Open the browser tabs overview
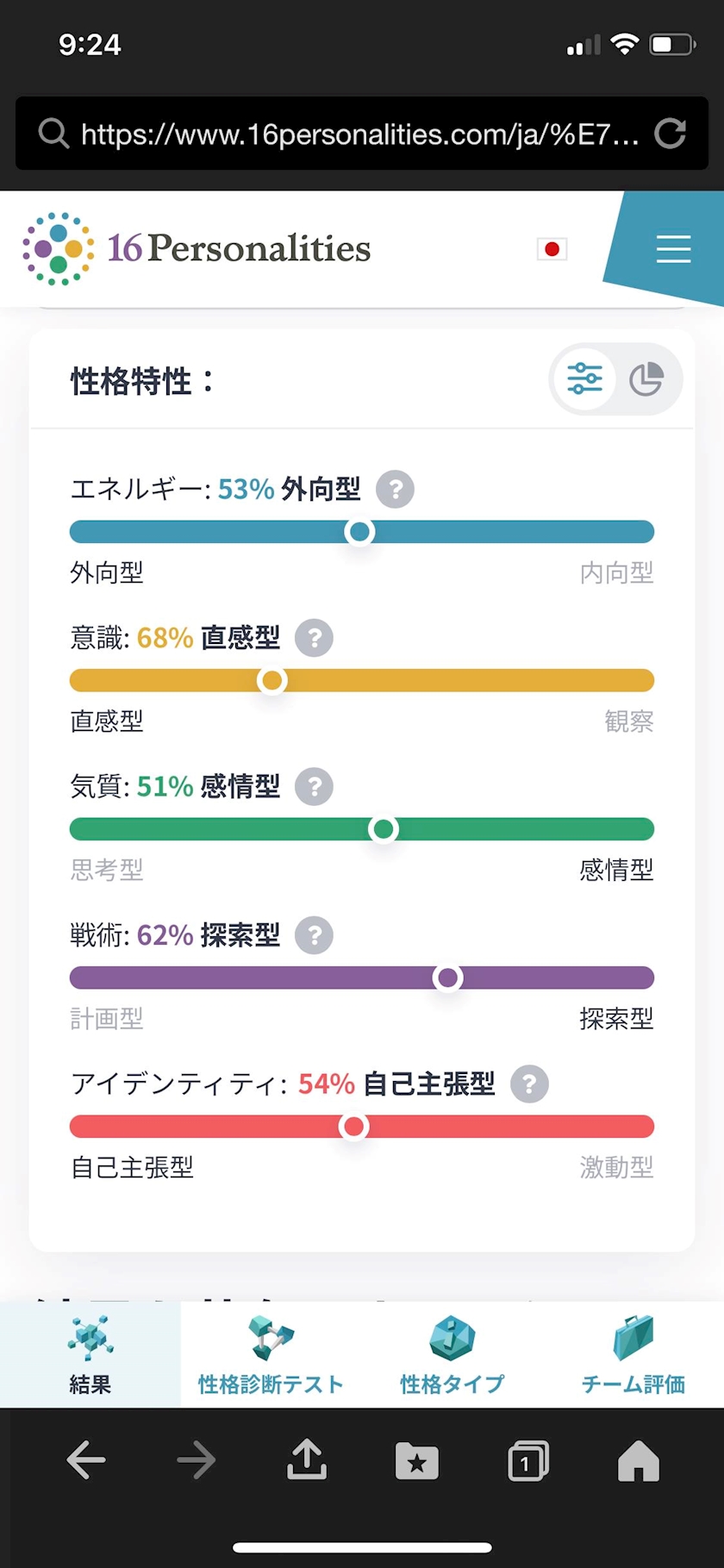The image size is (724, 1568). [x=527, y=1460]
